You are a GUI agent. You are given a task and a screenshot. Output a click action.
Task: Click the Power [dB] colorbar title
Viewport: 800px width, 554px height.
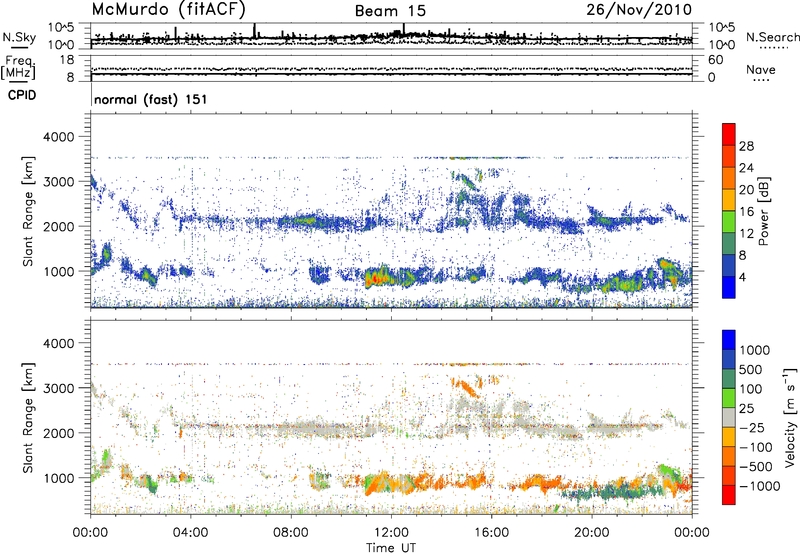[x=764, y=212]
